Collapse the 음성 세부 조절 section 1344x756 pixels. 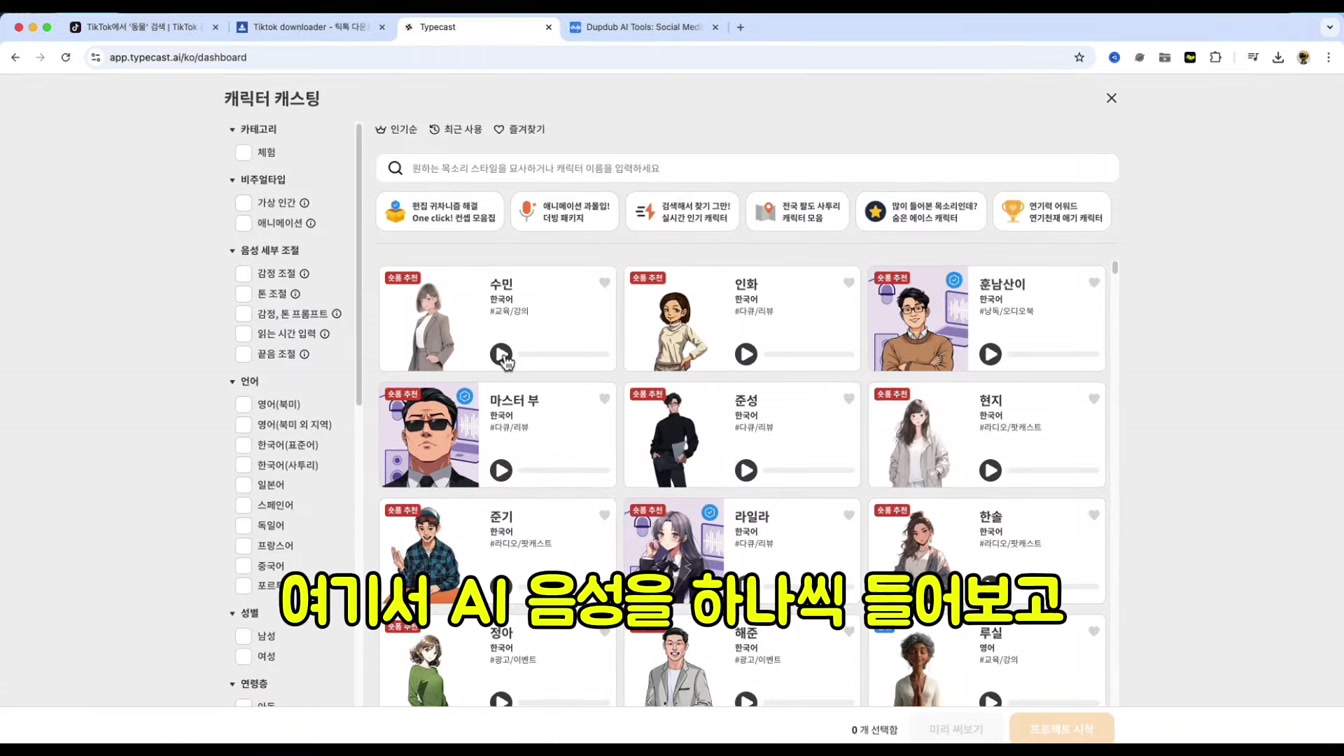232,251
